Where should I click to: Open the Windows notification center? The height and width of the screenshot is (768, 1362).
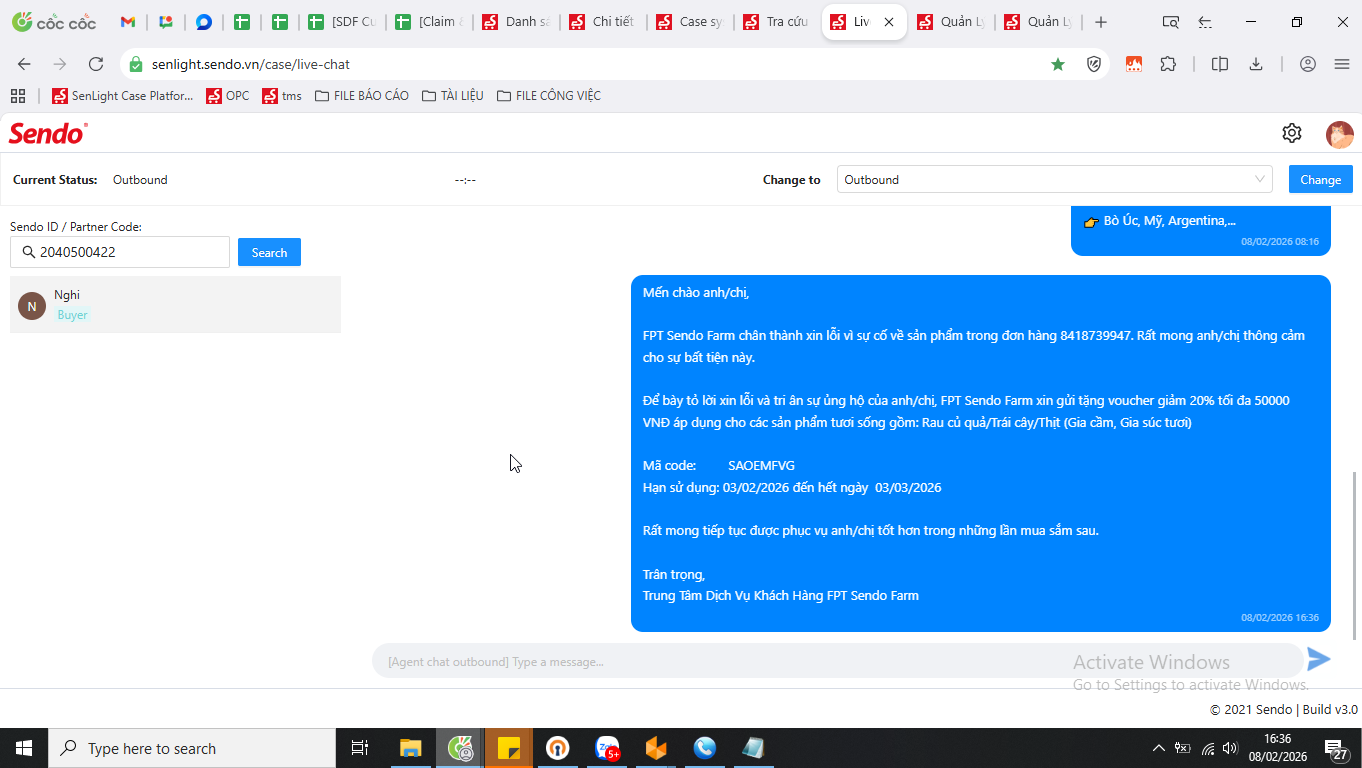(1336, 748)
